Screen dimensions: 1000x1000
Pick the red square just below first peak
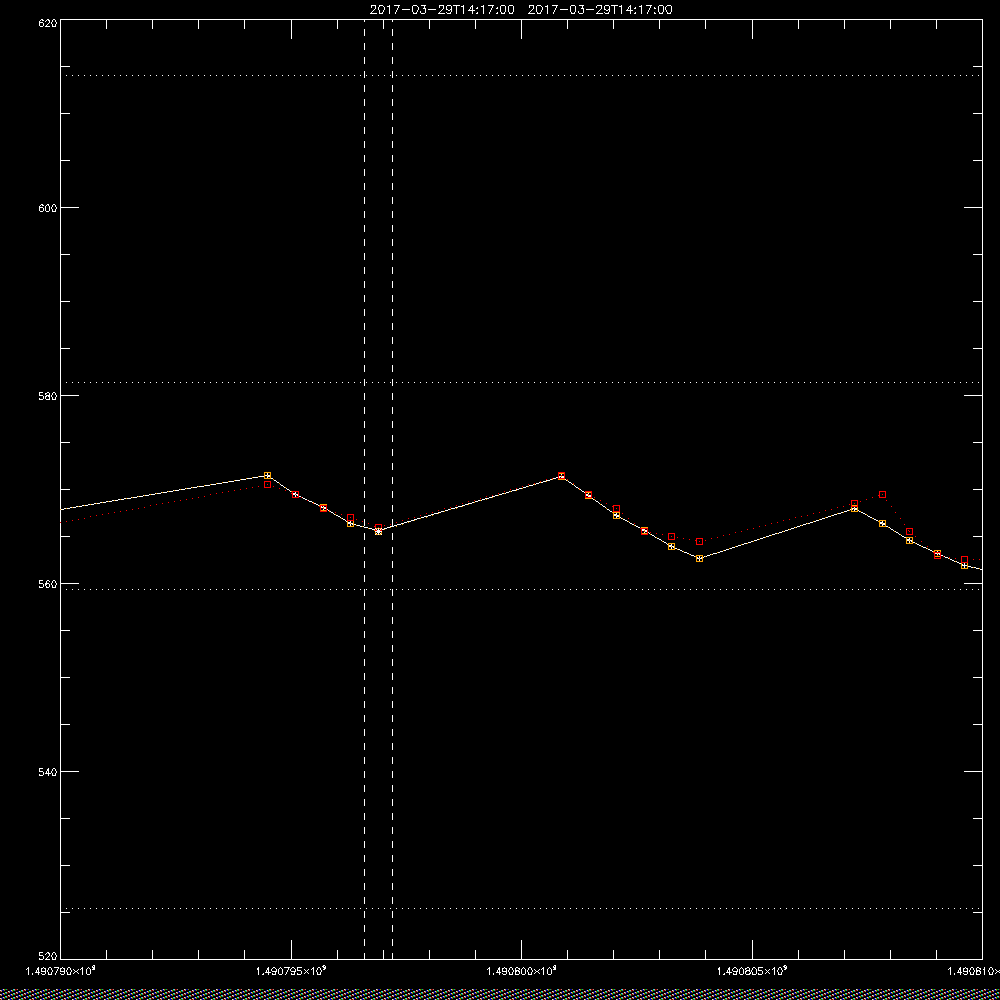267,485
